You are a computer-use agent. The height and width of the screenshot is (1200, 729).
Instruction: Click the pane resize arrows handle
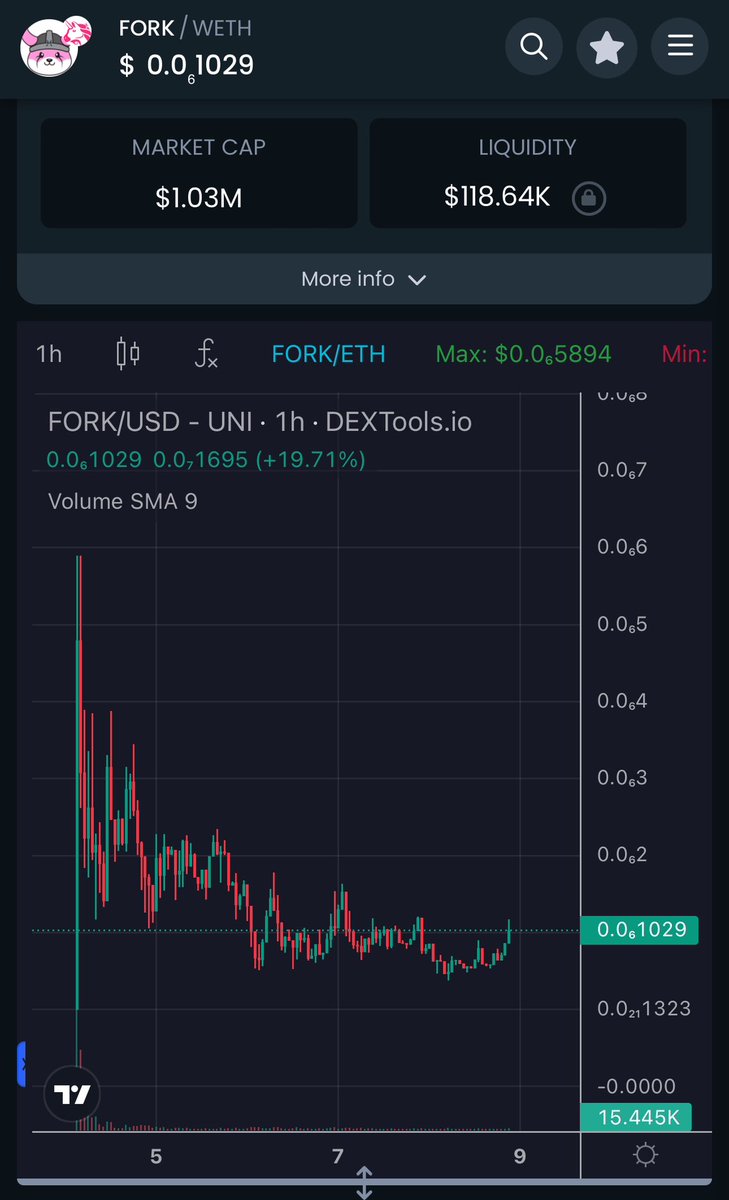[364, 1182]
